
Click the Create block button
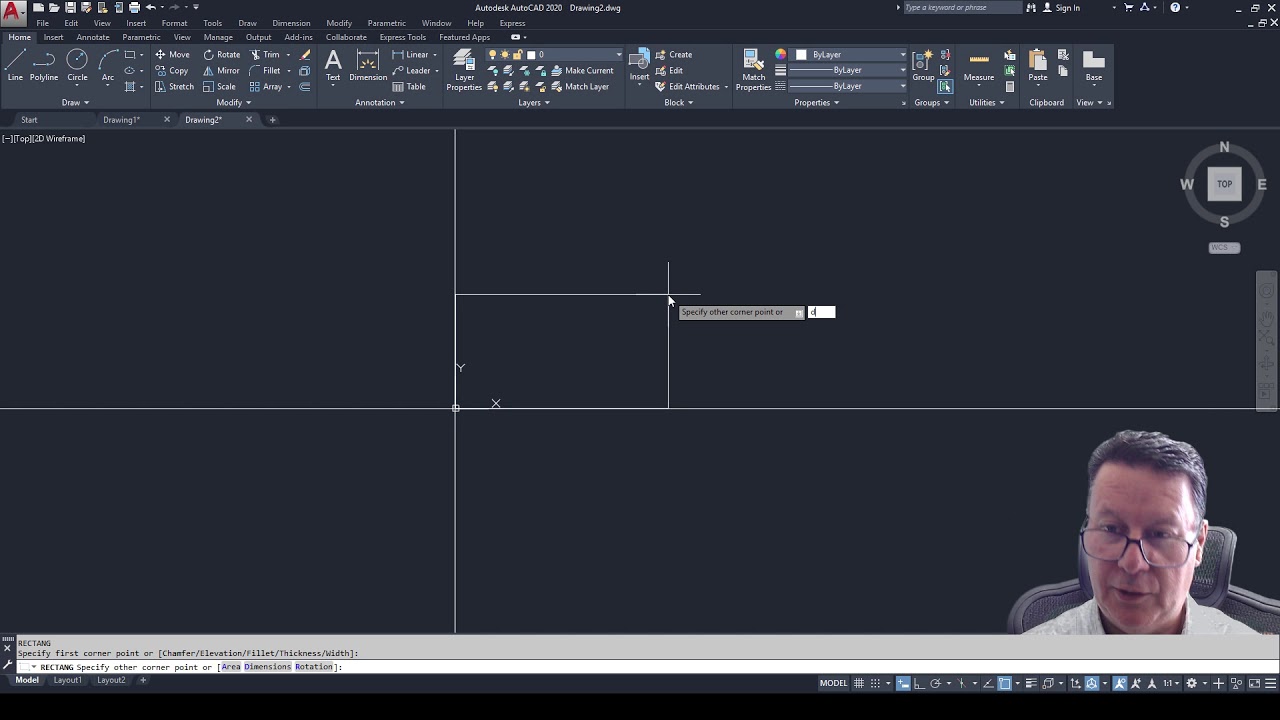[674, 55]
